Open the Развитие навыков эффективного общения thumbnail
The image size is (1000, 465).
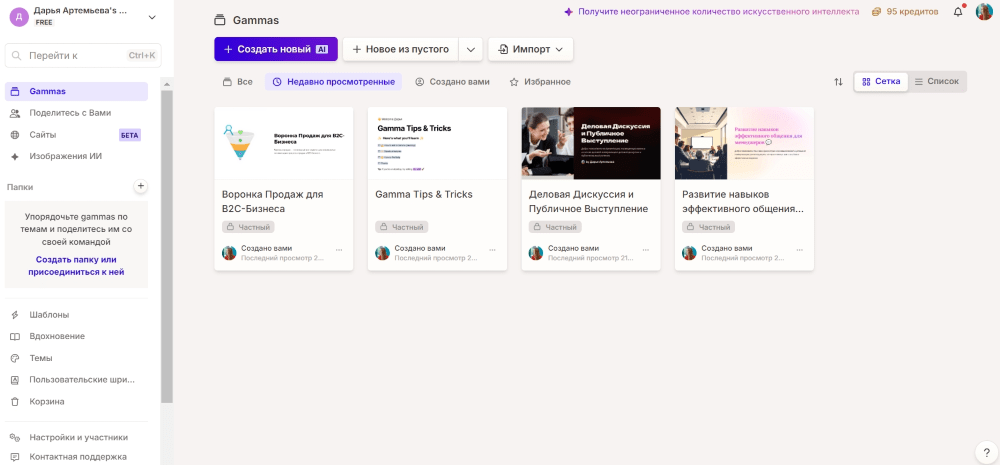click(x=744, y=144)
